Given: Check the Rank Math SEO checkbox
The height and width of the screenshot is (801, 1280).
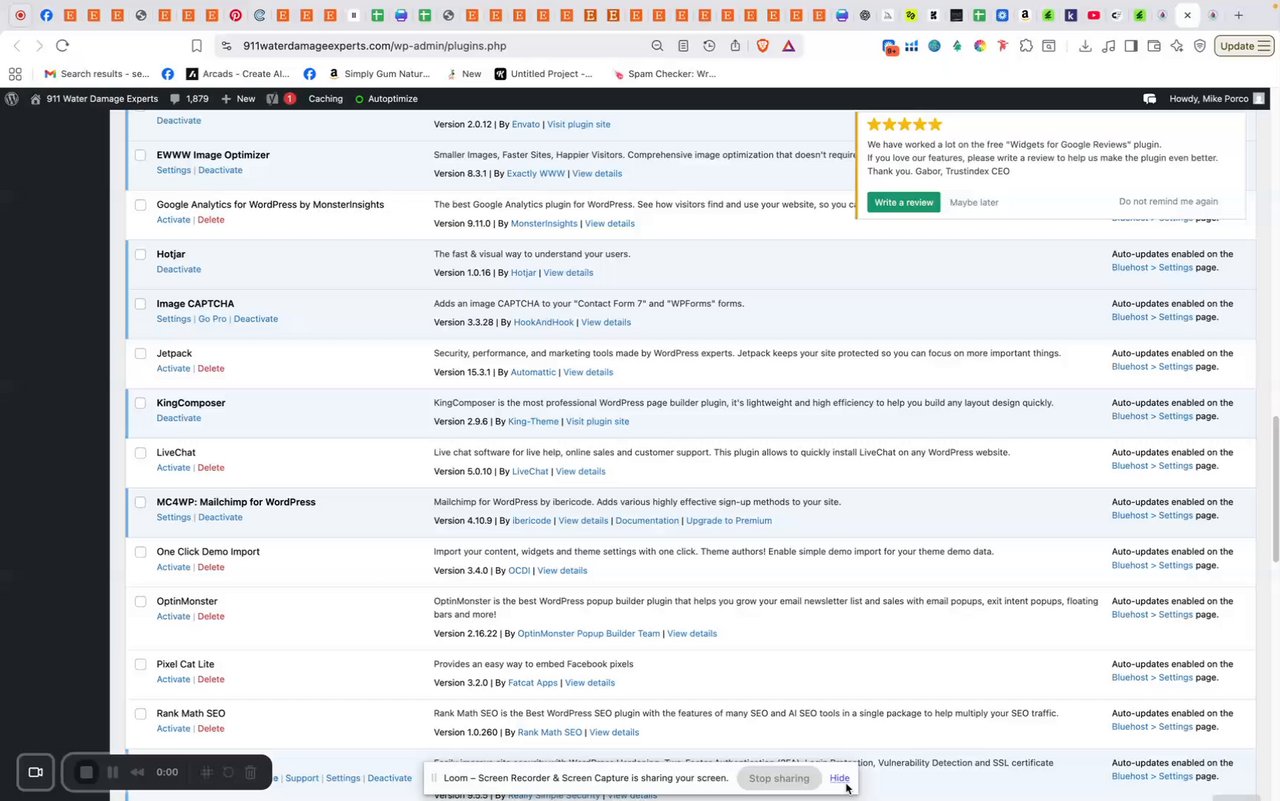Looking at the screenshot, I should pos(140,713).
